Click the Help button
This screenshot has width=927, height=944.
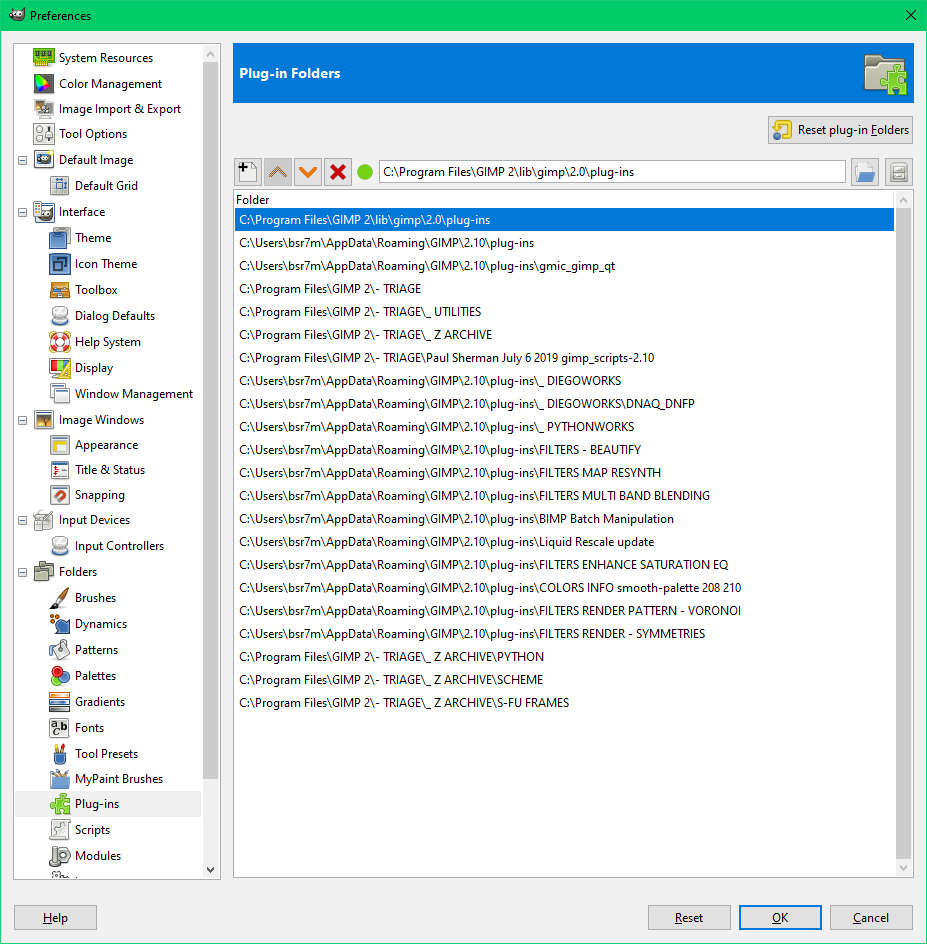55,918
